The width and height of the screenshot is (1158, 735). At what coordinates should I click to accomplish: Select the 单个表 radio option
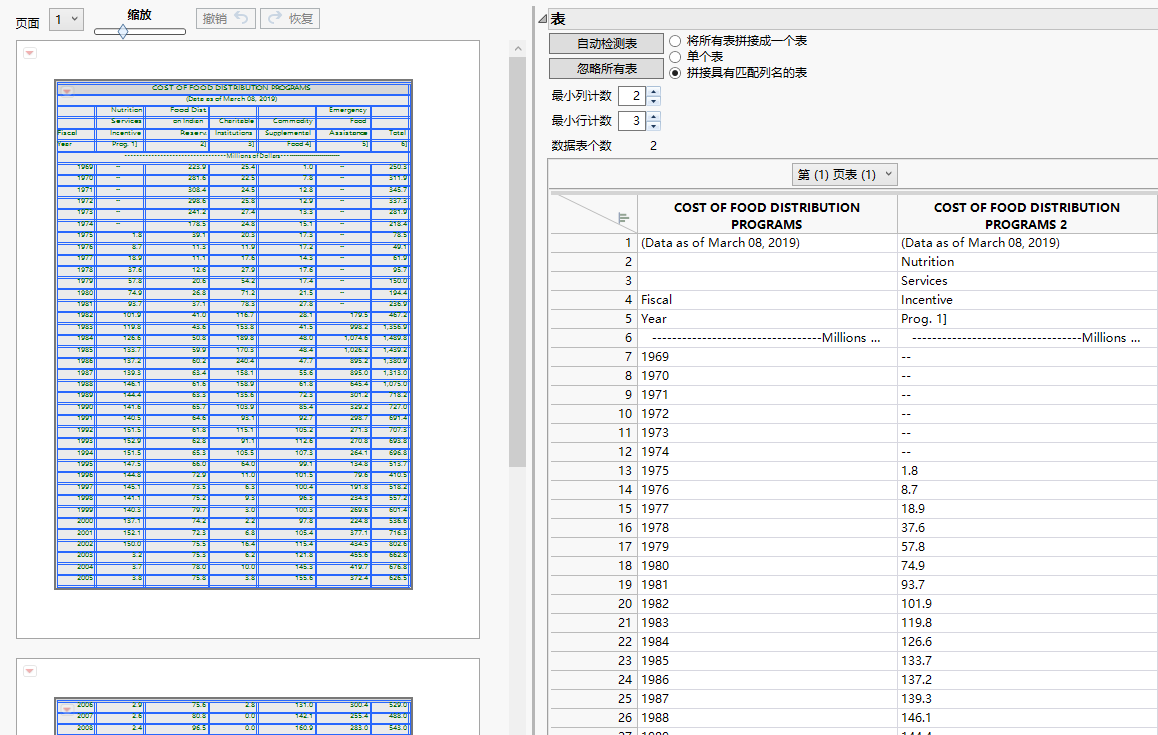676,57
